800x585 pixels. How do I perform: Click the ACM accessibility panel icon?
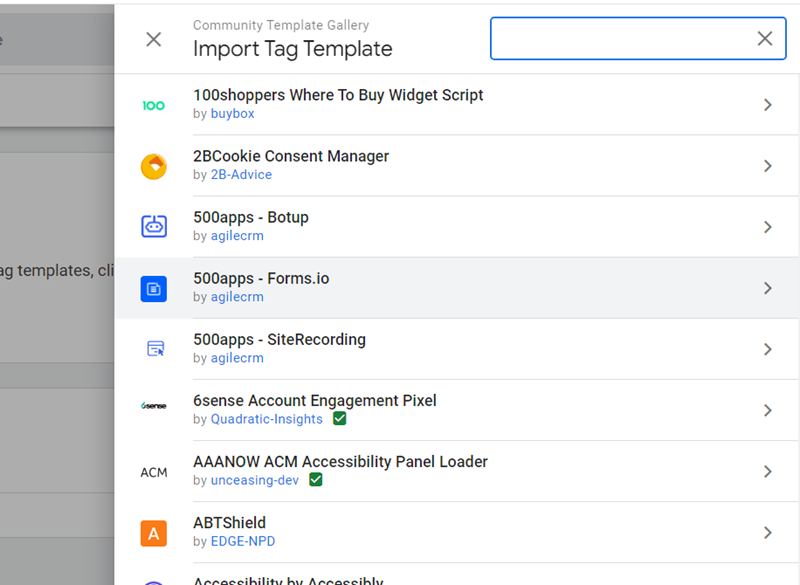(154, 471)
